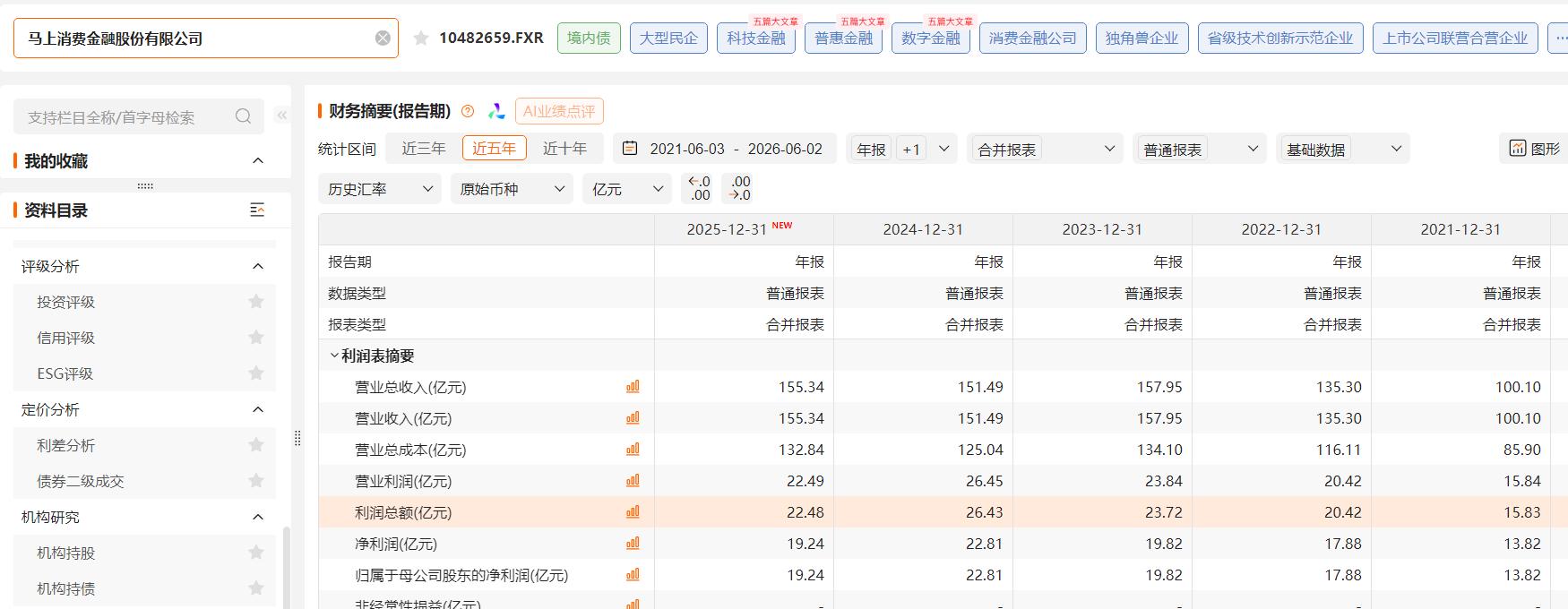Click the 2021-06-03 start date field
This screenshot has width=1568, height=609.
click(687, 149)
